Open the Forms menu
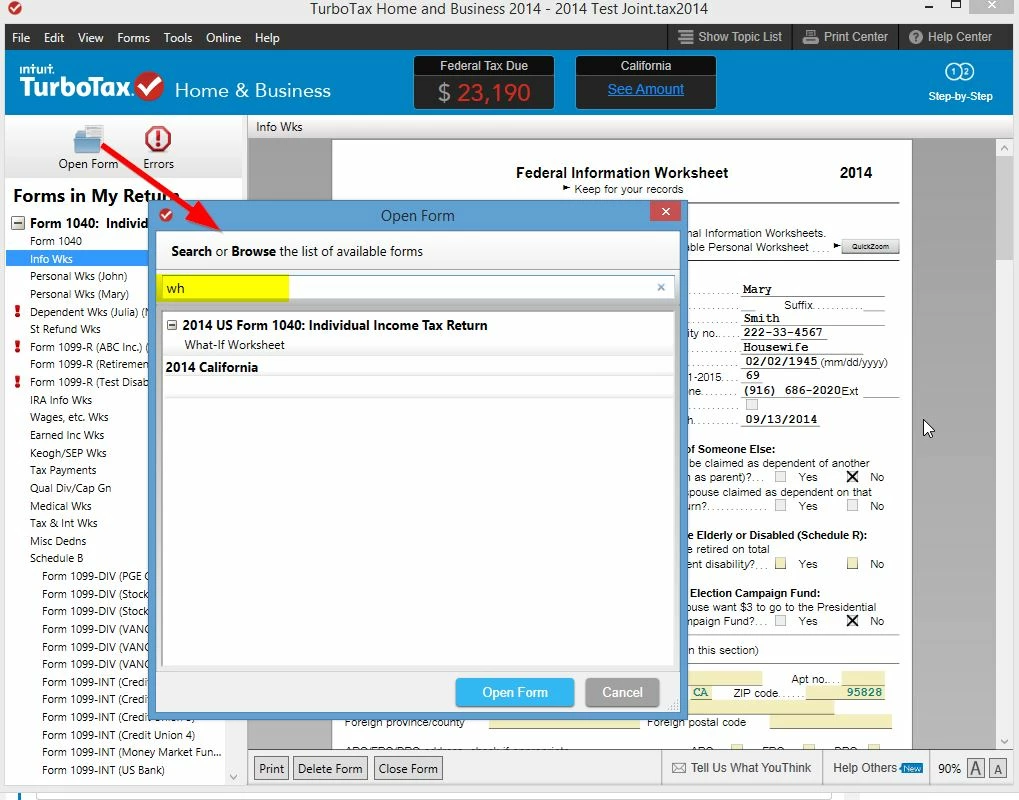The image size is (1019, 800). pyautogui.click(x=133, y=38)
